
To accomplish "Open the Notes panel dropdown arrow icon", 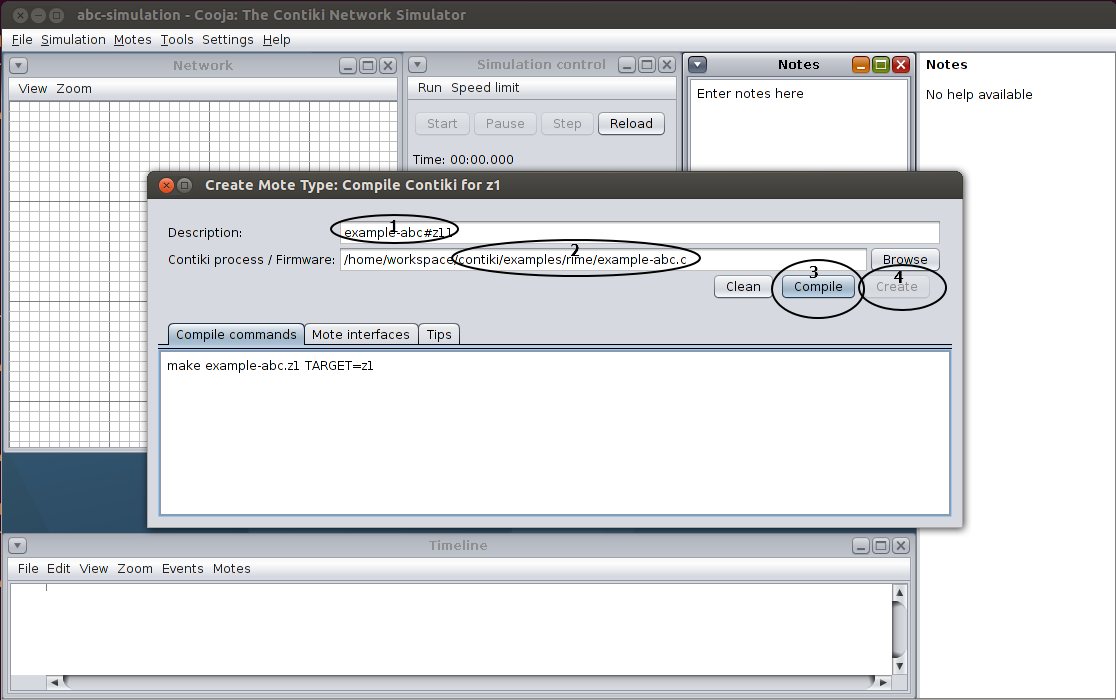I will [x=698, y=65].
